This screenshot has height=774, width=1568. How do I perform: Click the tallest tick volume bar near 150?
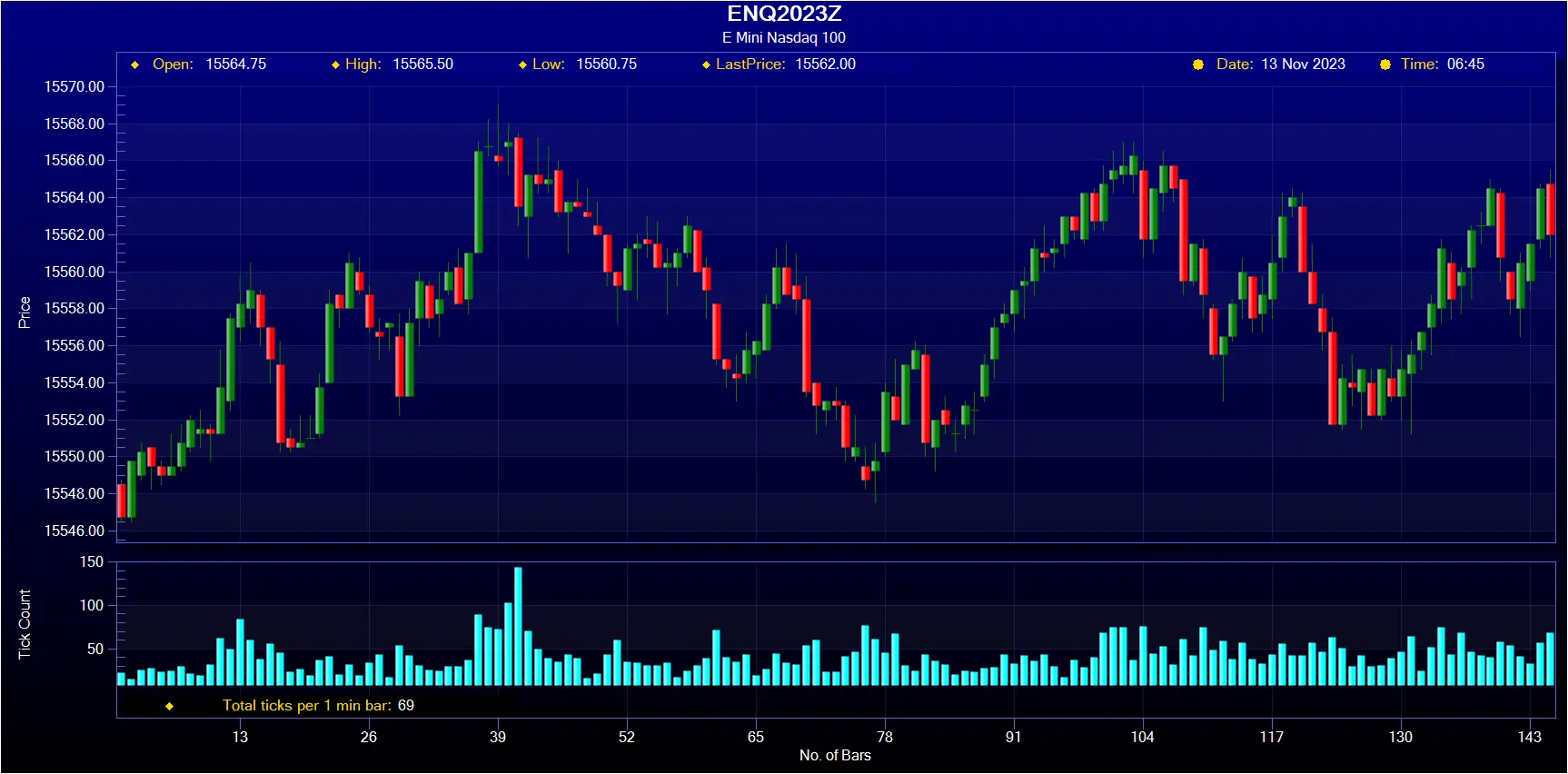[518, 626]
